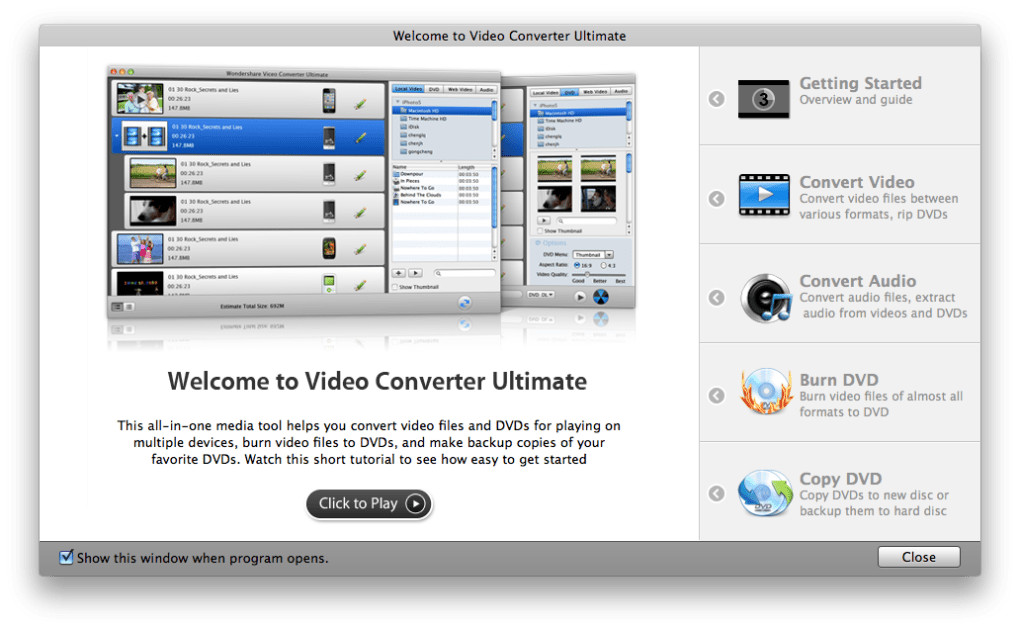Click the round arrow beside Convert Audio
This screenshot has width=1020, height=630.
point(716,297)
